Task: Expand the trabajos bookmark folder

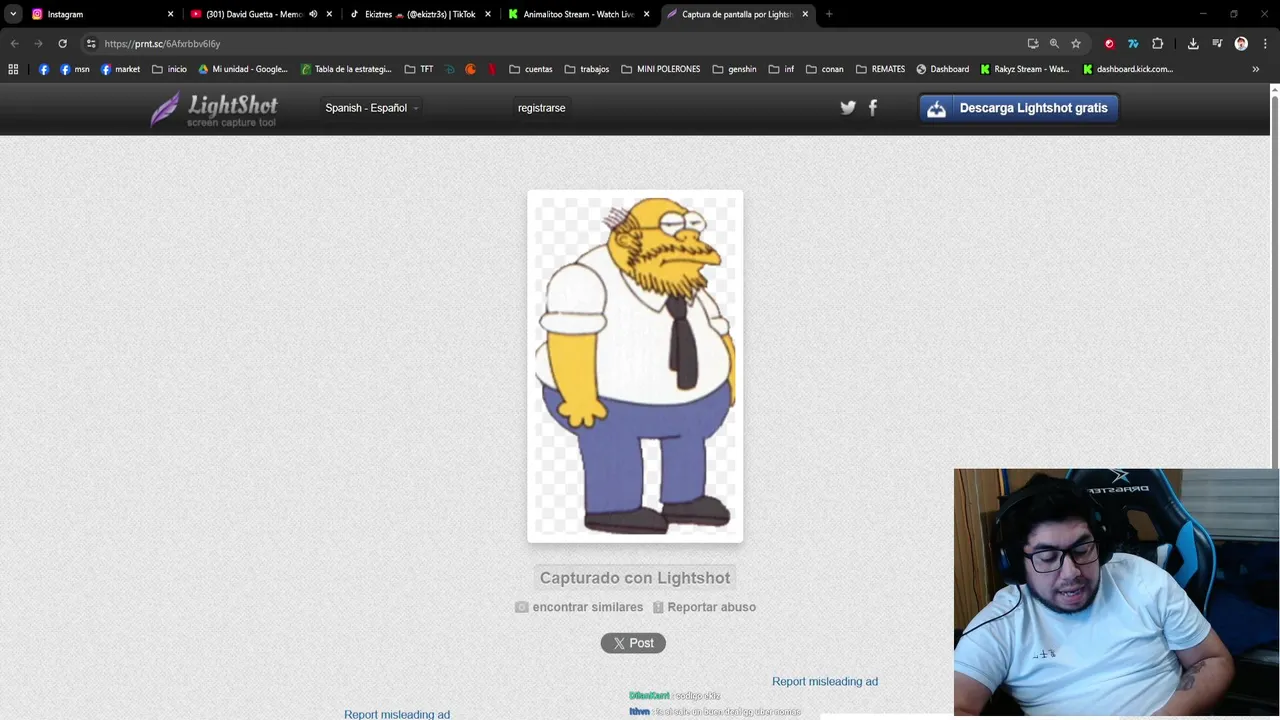Action: [x=587, y=69]
